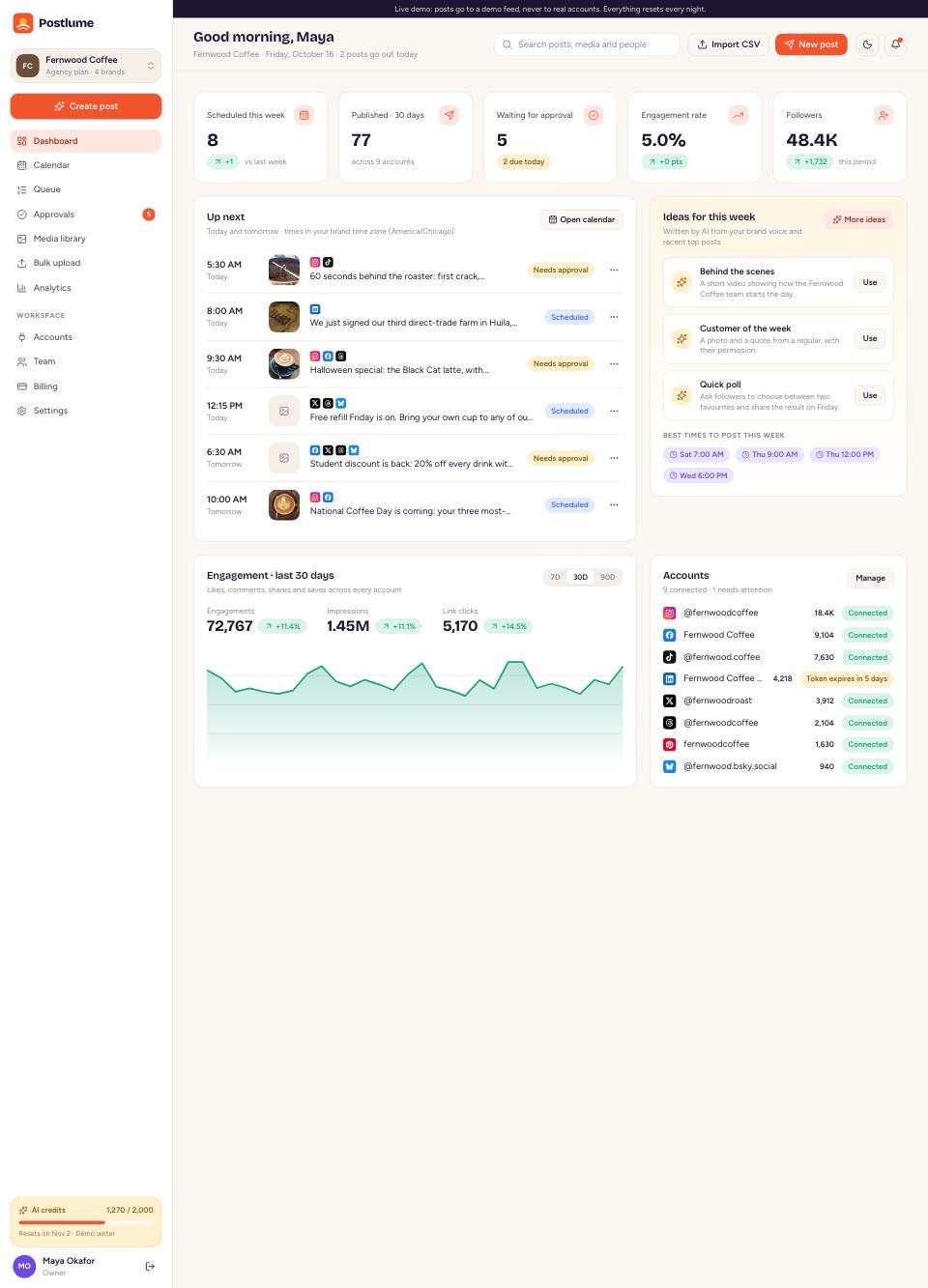The height and width of the screenshot is (1288, 928).
Task: Click Manage in the Accounts panel
Action: [x=870, y=578]
